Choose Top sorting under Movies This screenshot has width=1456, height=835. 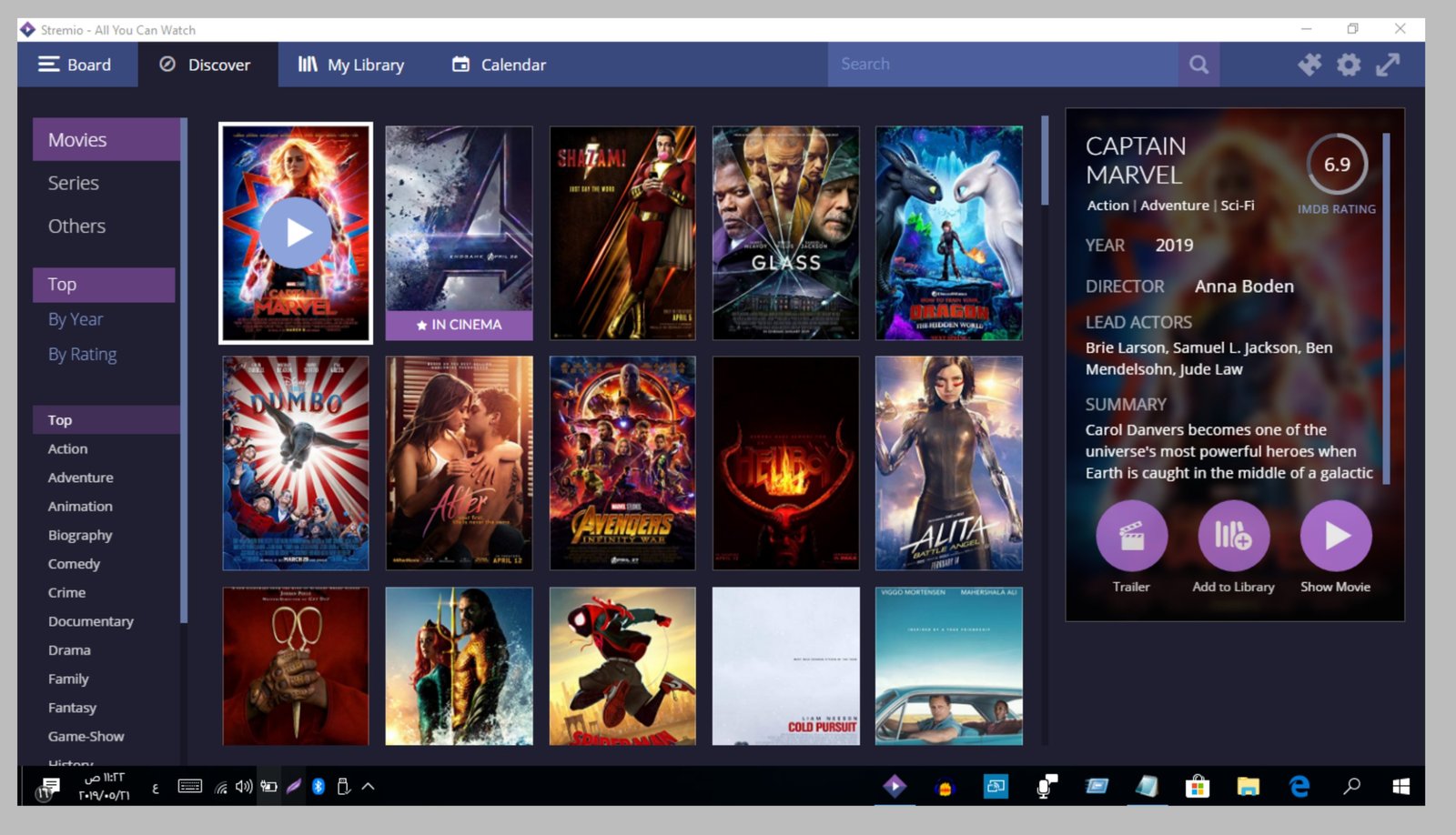104,285
